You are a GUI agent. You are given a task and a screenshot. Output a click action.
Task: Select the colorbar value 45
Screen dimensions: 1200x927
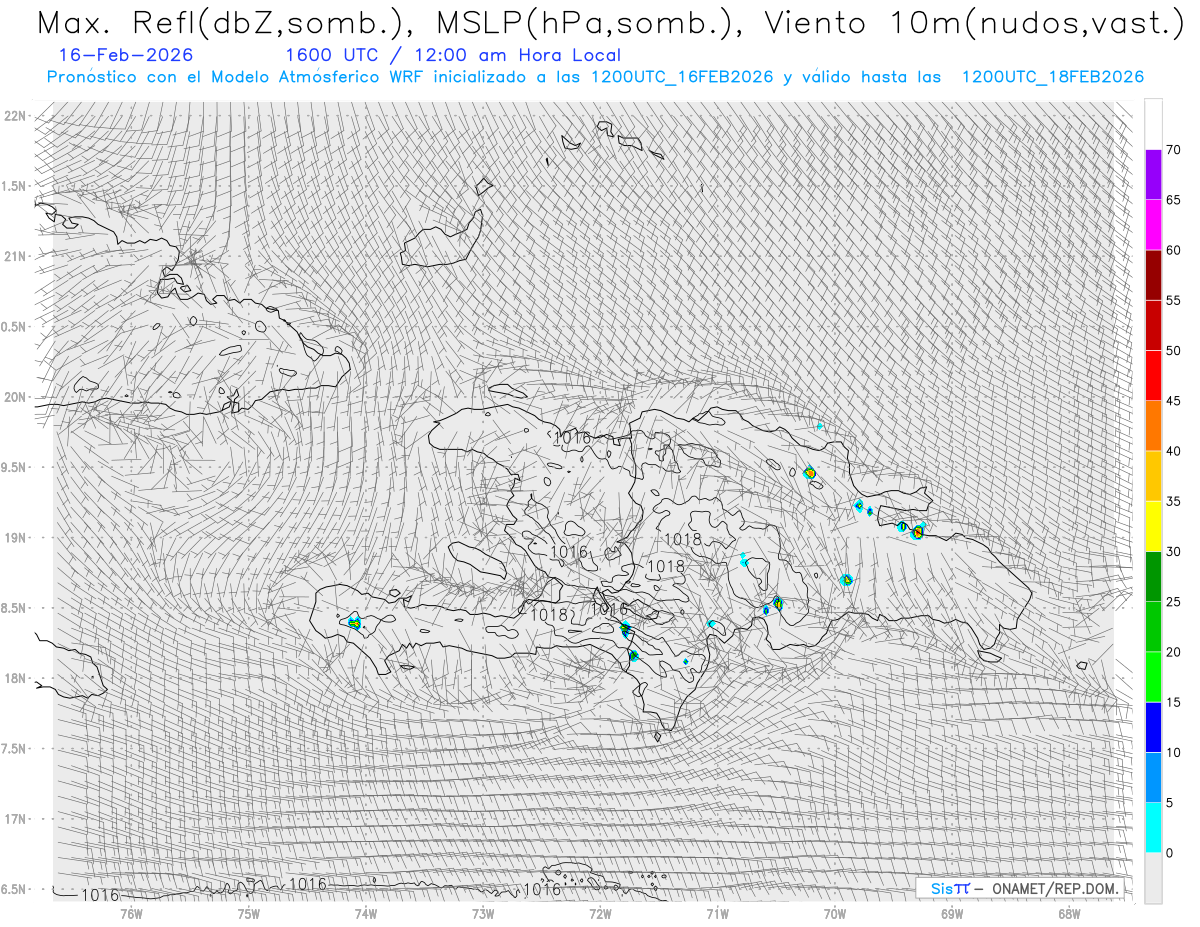coord(1173,401)
